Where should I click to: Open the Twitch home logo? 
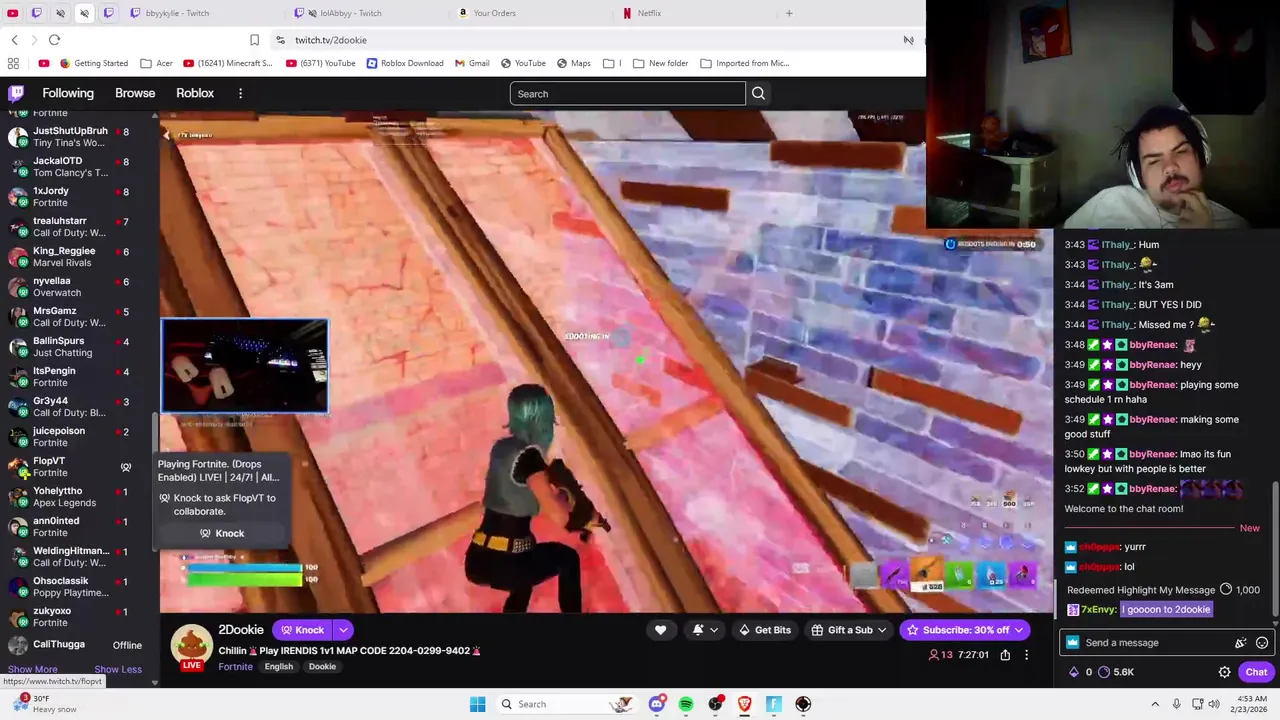tap(16, 93)
